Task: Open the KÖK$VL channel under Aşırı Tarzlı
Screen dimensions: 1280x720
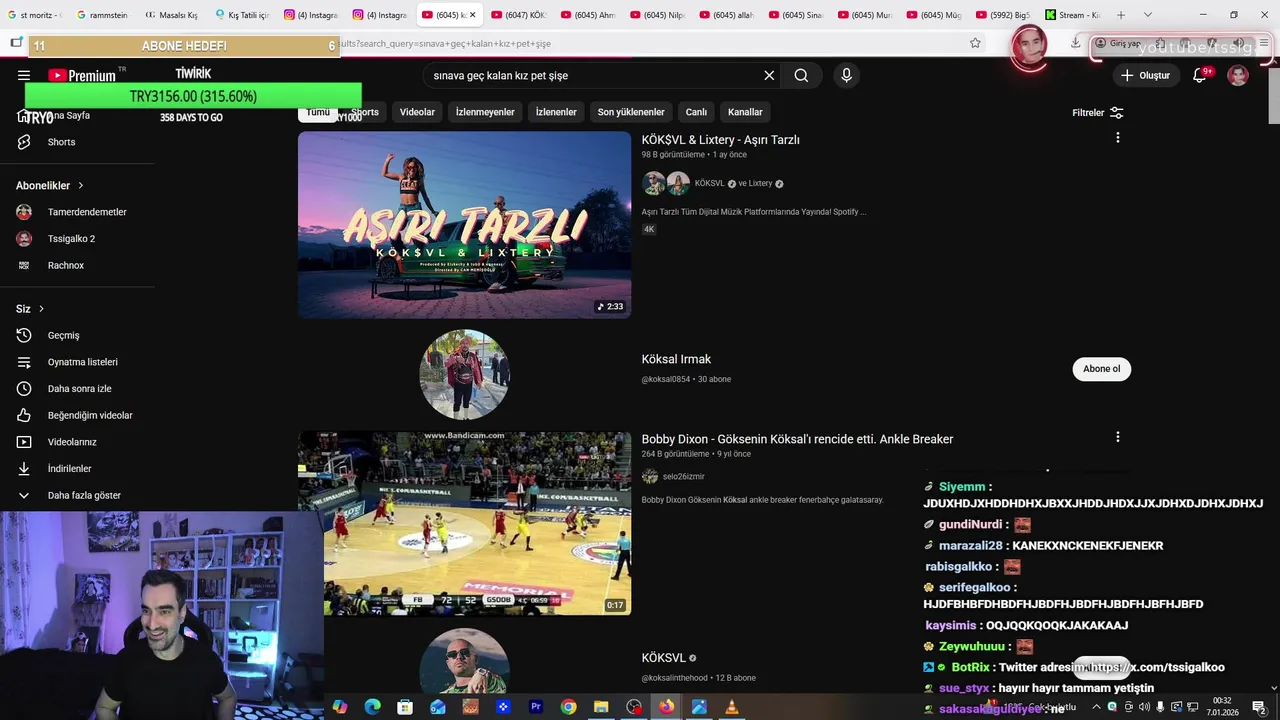Action: pyautogui.click(x=709, y=183)
